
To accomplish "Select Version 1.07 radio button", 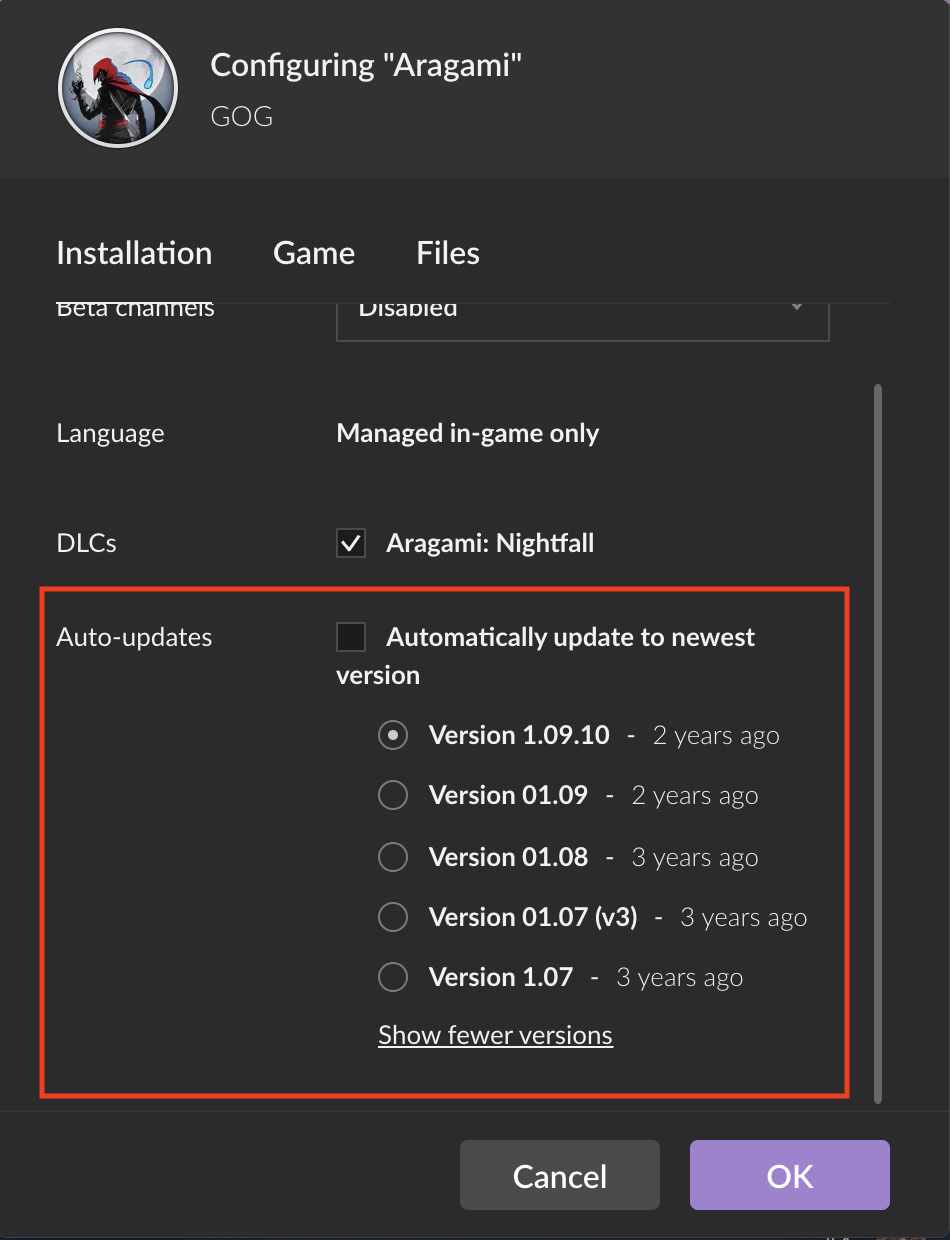I will tap(393, 977).
